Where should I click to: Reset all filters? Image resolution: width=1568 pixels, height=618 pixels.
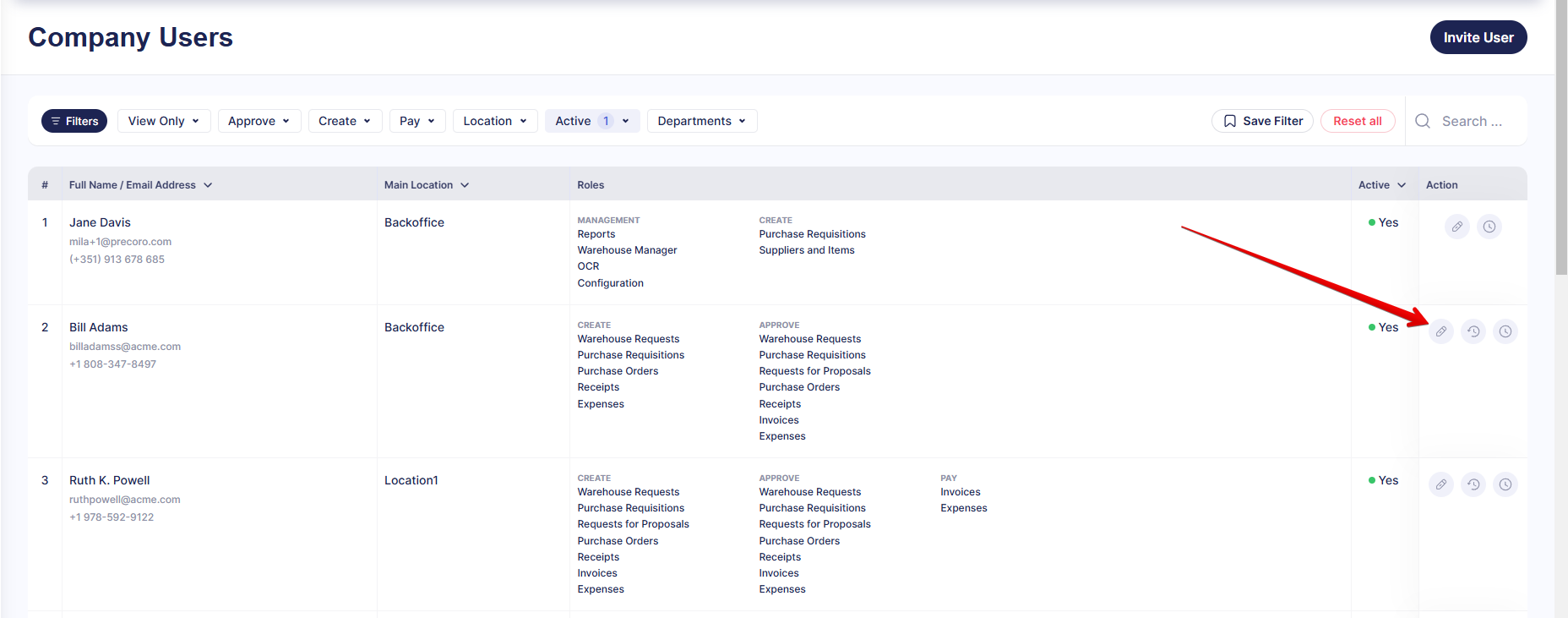point(1357,121)
